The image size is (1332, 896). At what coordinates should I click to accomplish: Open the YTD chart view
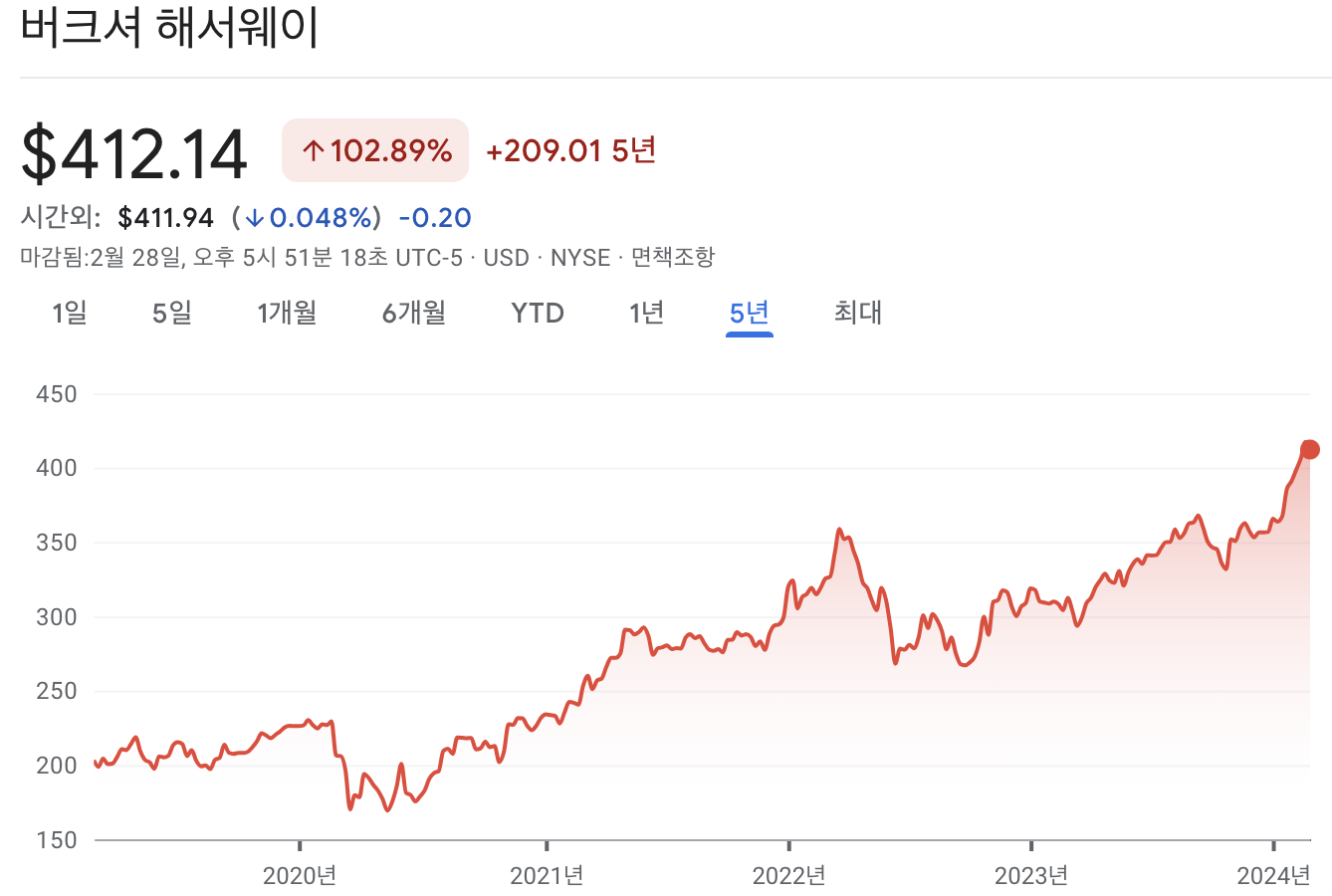pos(538,313)
